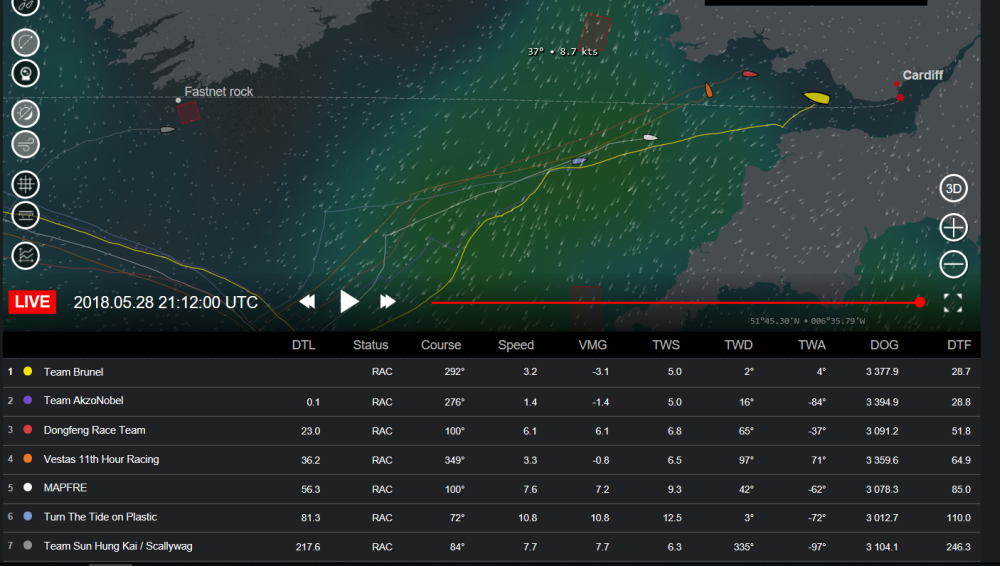1000x566 pixels.
Task: Zoom in on the map
Action: pyautogui.click(x=953, y=227)
